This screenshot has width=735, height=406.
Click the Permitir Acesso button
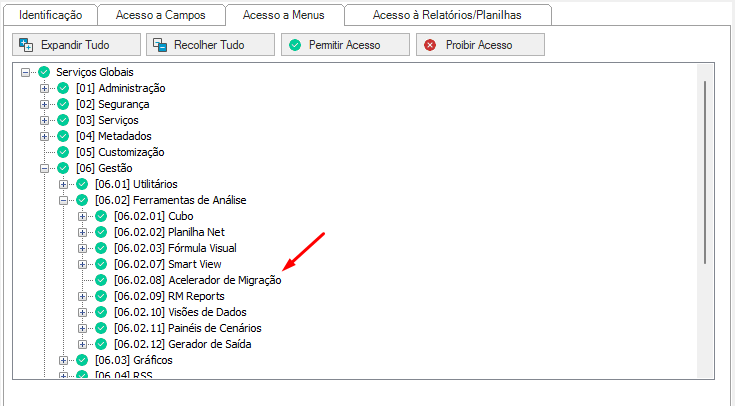(x=345, y=45)
